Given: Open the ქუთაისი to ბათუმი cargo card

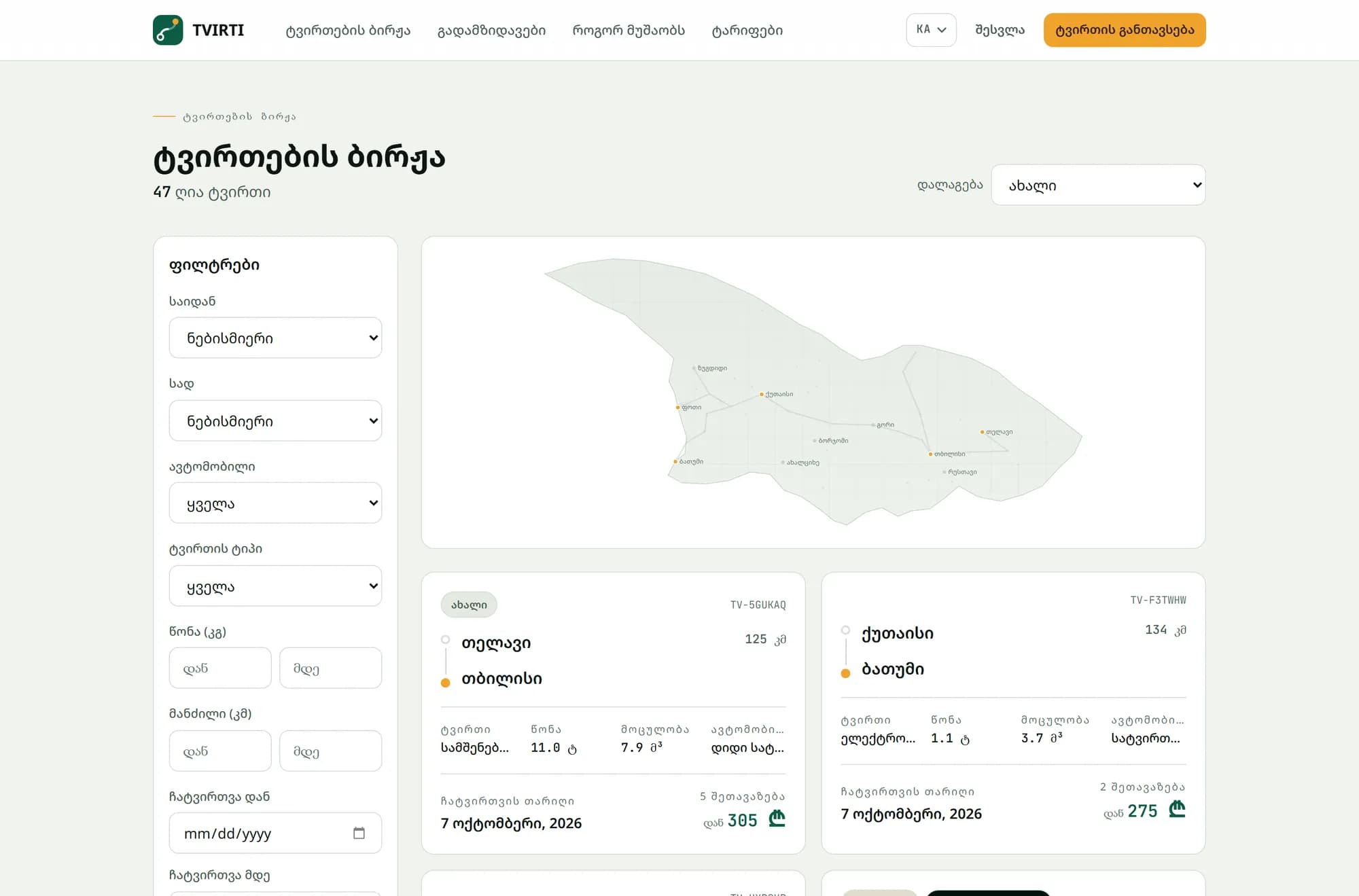Looking at the screenshot, I should click(1013, 713).
